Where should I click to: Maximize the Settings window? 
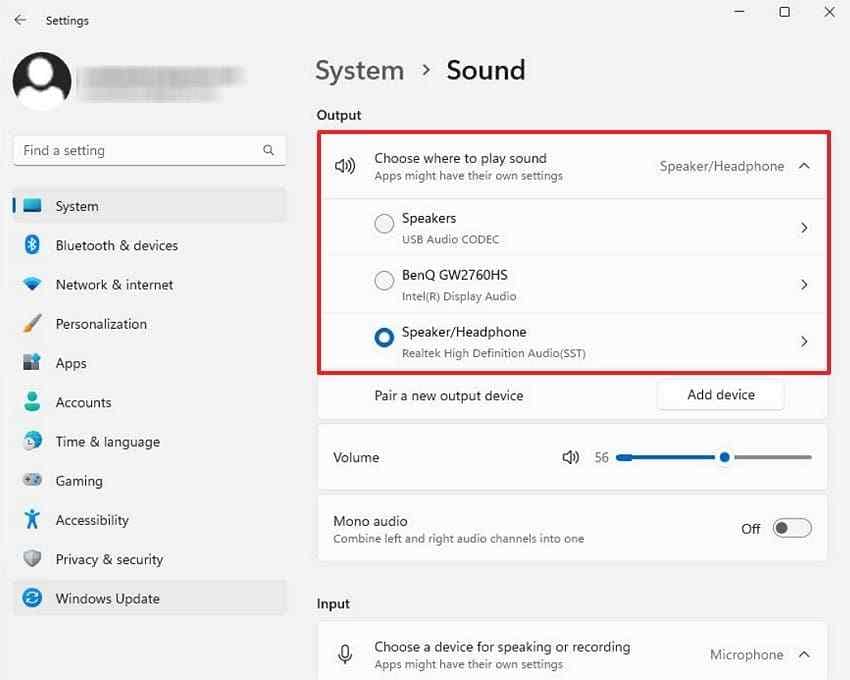click(x=784, y=11)
